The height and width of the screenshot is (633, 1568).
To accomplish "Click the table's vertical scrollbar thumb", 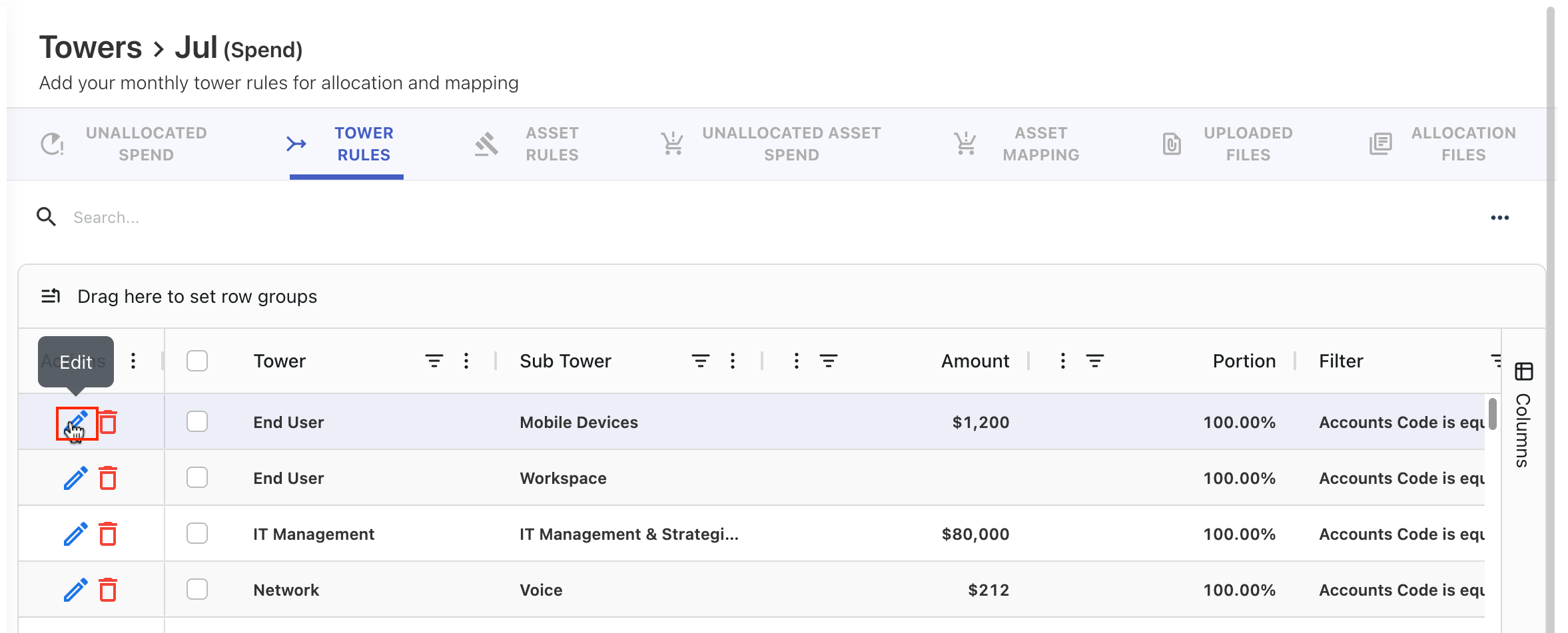I will coord(1493,414).
